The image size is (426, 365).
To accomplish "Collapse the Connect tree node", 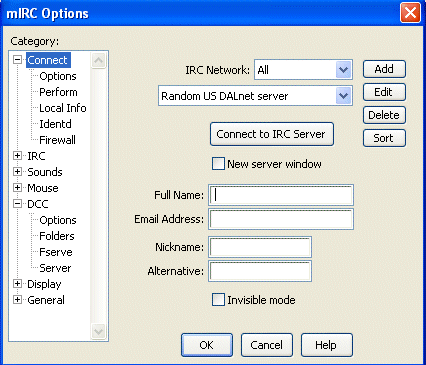I will point(17,60).
